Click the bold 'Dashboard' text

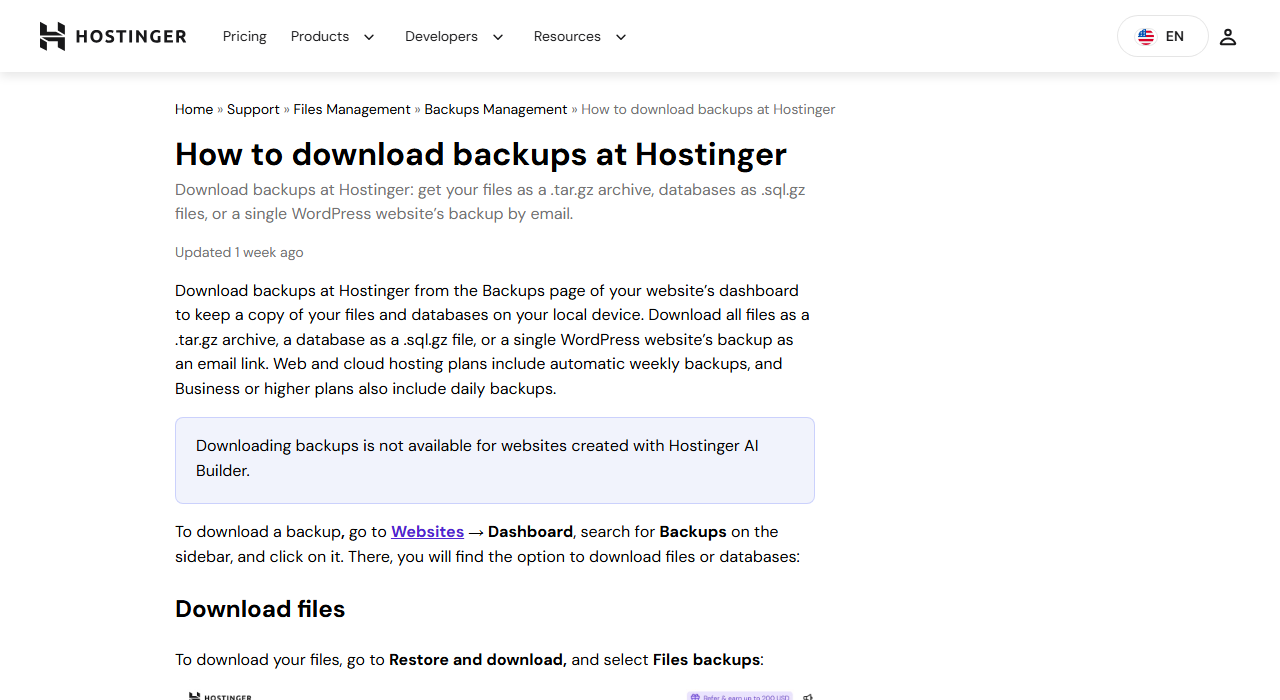[530, 531]
